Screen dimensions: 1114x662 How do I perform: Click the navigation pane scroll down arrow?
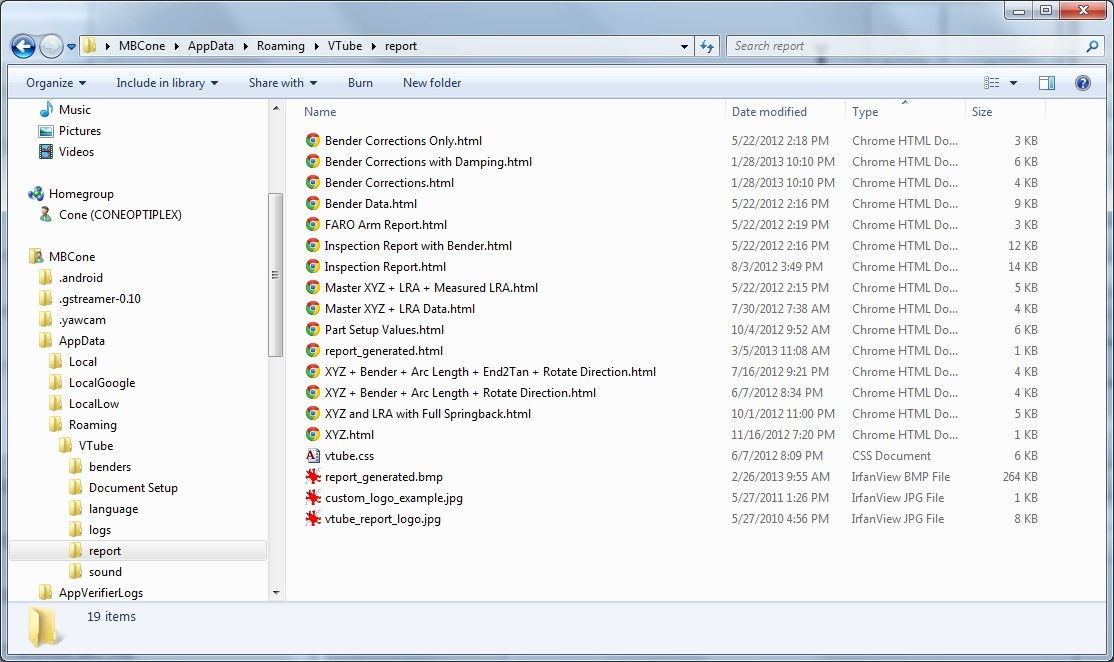click(x=277, y=592)
